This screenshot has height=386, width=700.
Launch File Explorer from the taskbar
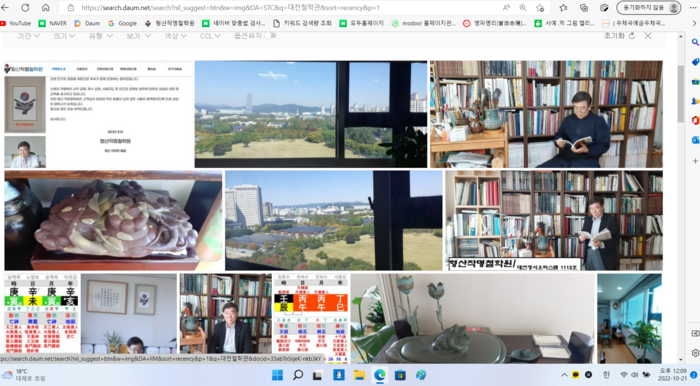359,375
